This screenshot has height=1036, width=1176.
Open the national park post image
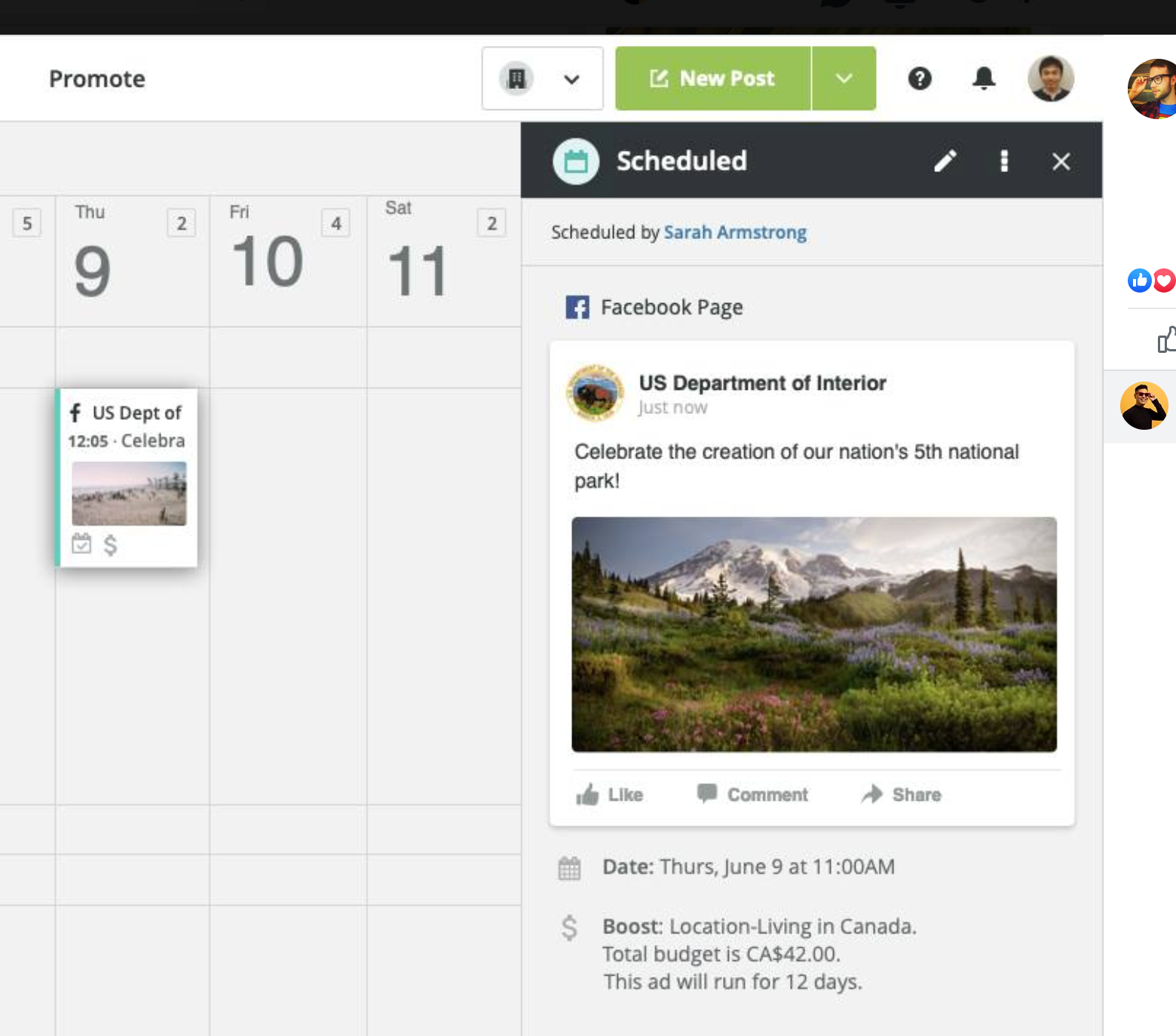(x=814, y=634)
